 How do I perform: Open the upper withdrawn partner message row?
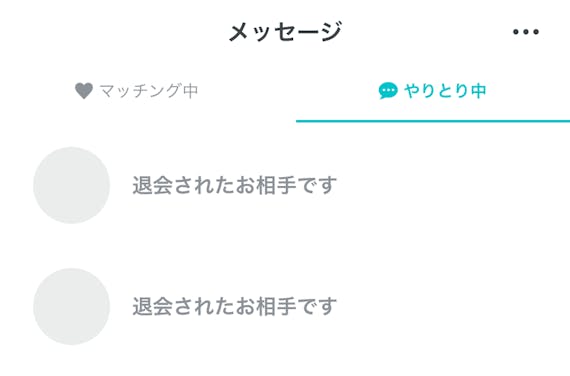coord(285,185)
